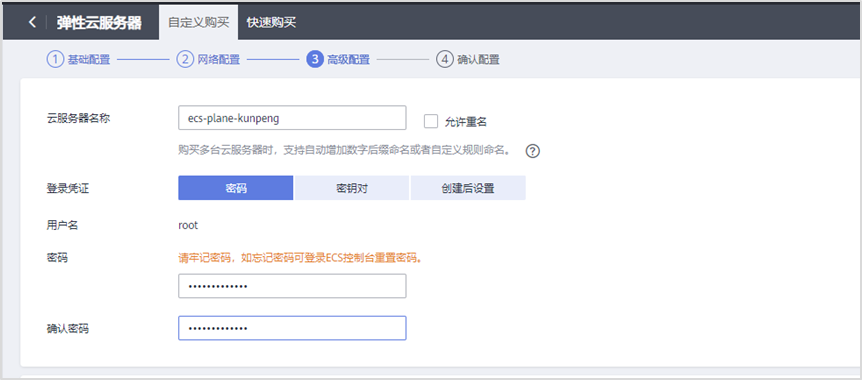Screen dimensions: 862x380
Task: Click the 基础配置 step label
Action: (x=89, y=60)
